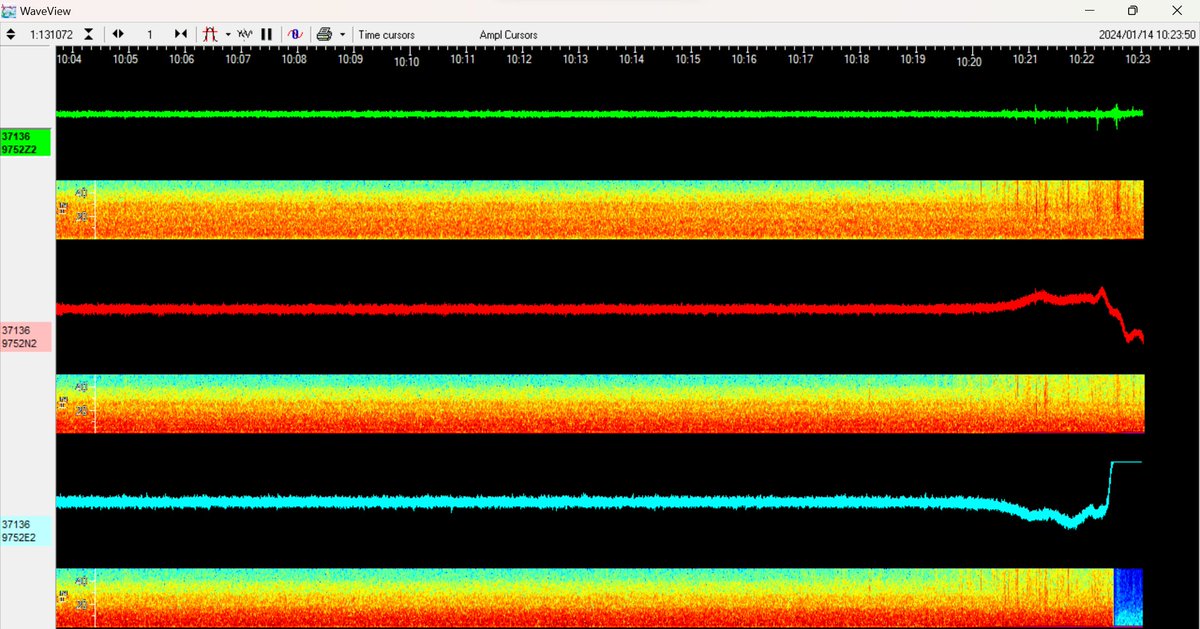
Task: Click the WaveView title bar icon
Action: [x=10, y=10]
